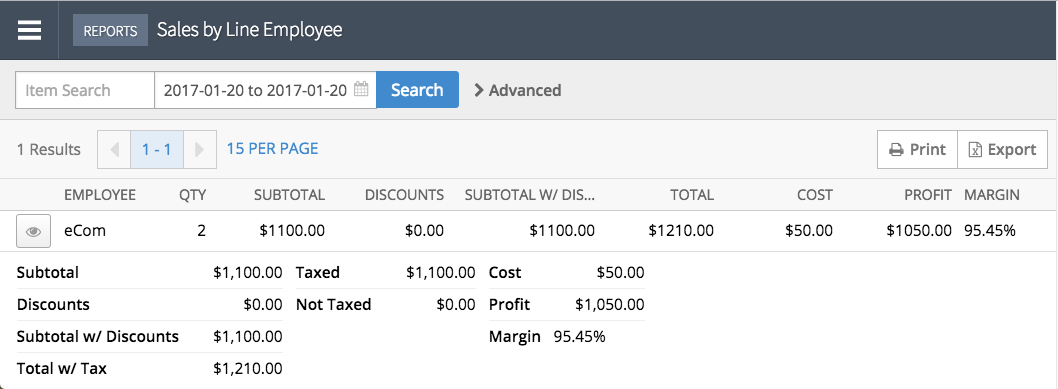
Task: Go to previous results page arrow
Action: 115,149
